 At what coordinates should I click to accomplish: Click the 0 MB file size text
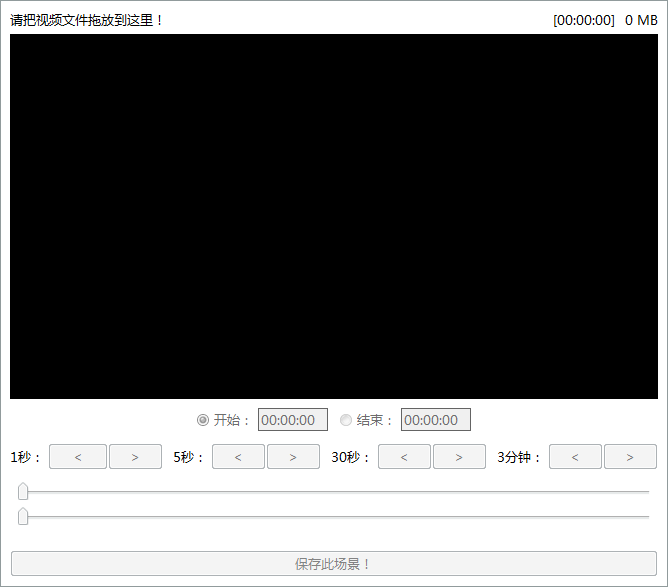pos(641,20)
